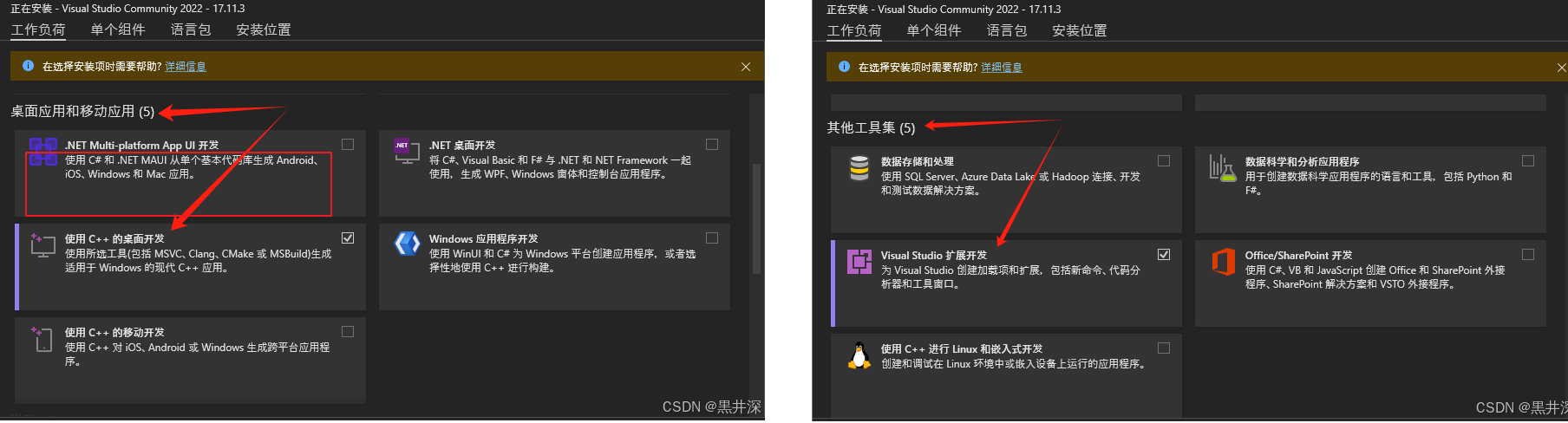Click 其他工具集 (5) section heading

click(871, 127)
